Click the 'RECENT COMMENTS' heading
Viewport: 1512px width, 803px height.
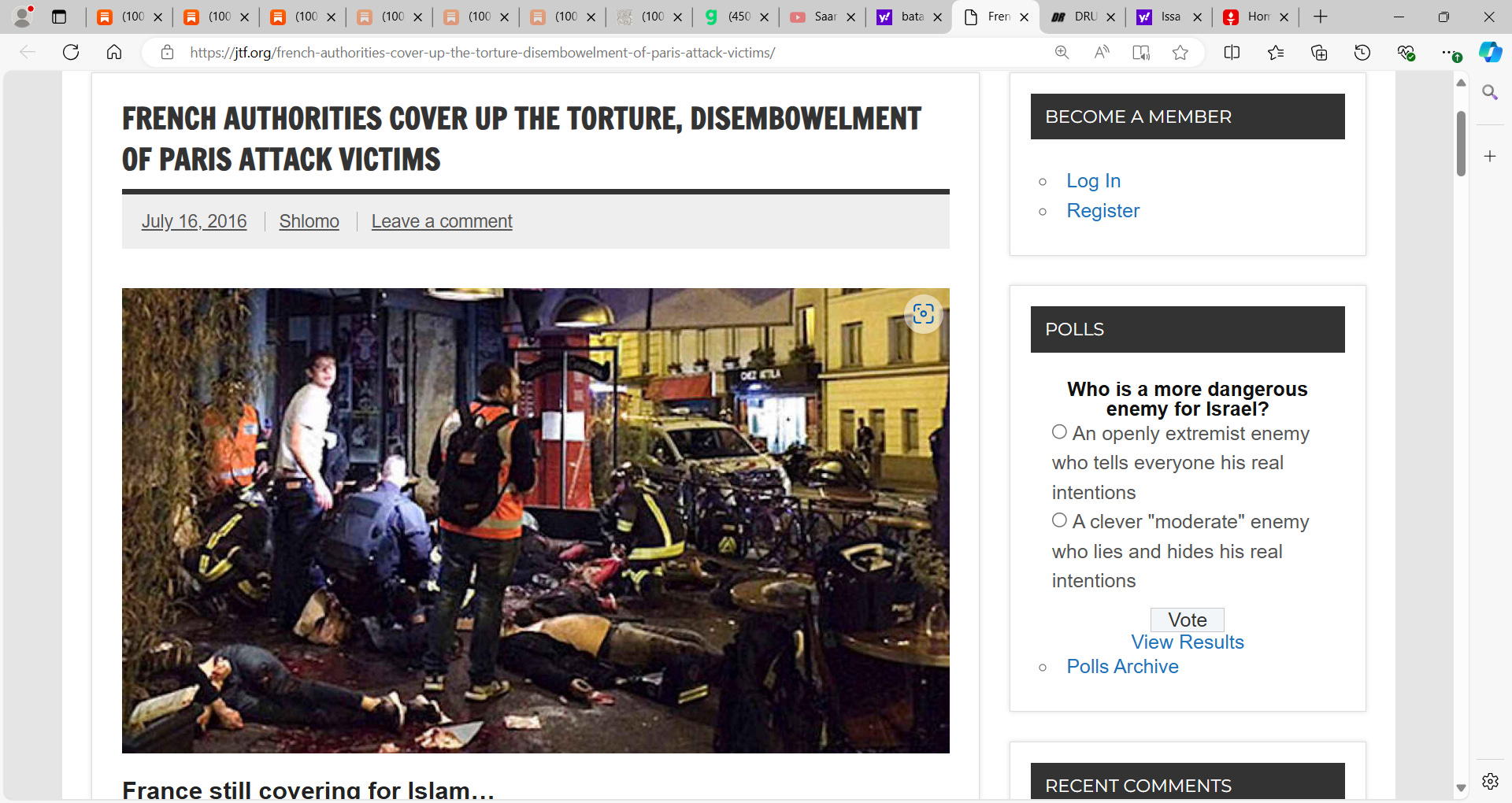(x=1187, y=783)
